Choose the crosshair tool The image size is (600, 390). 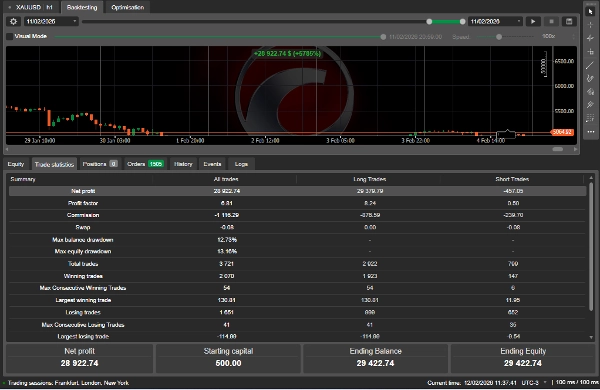coord(590,24)
